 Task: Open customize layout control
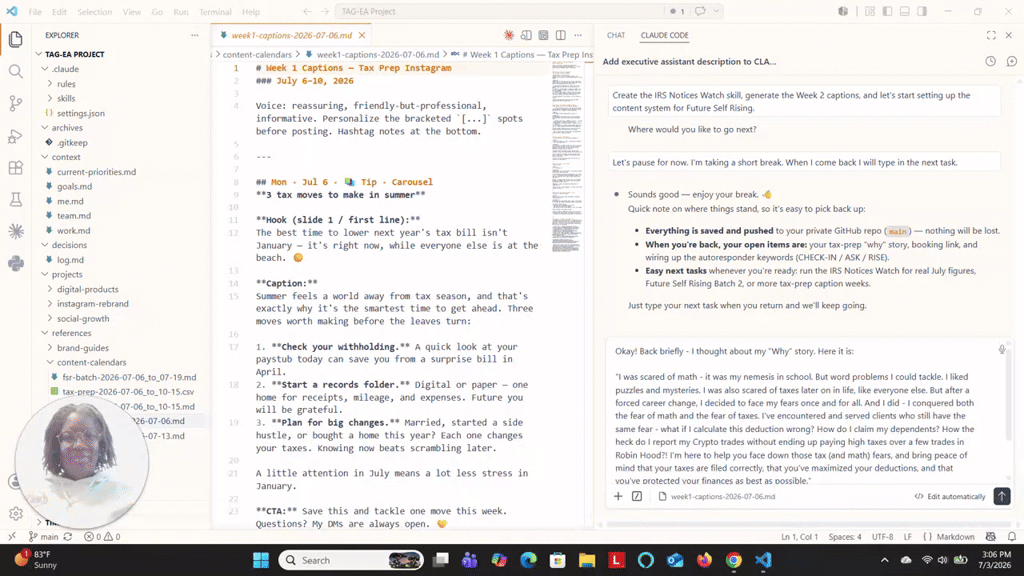870,11
